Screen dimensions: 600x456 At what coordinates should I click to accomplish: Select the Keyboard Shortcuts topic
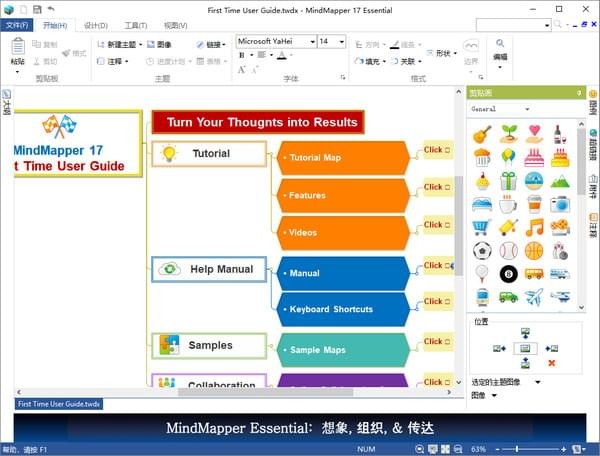coord(343,309)
